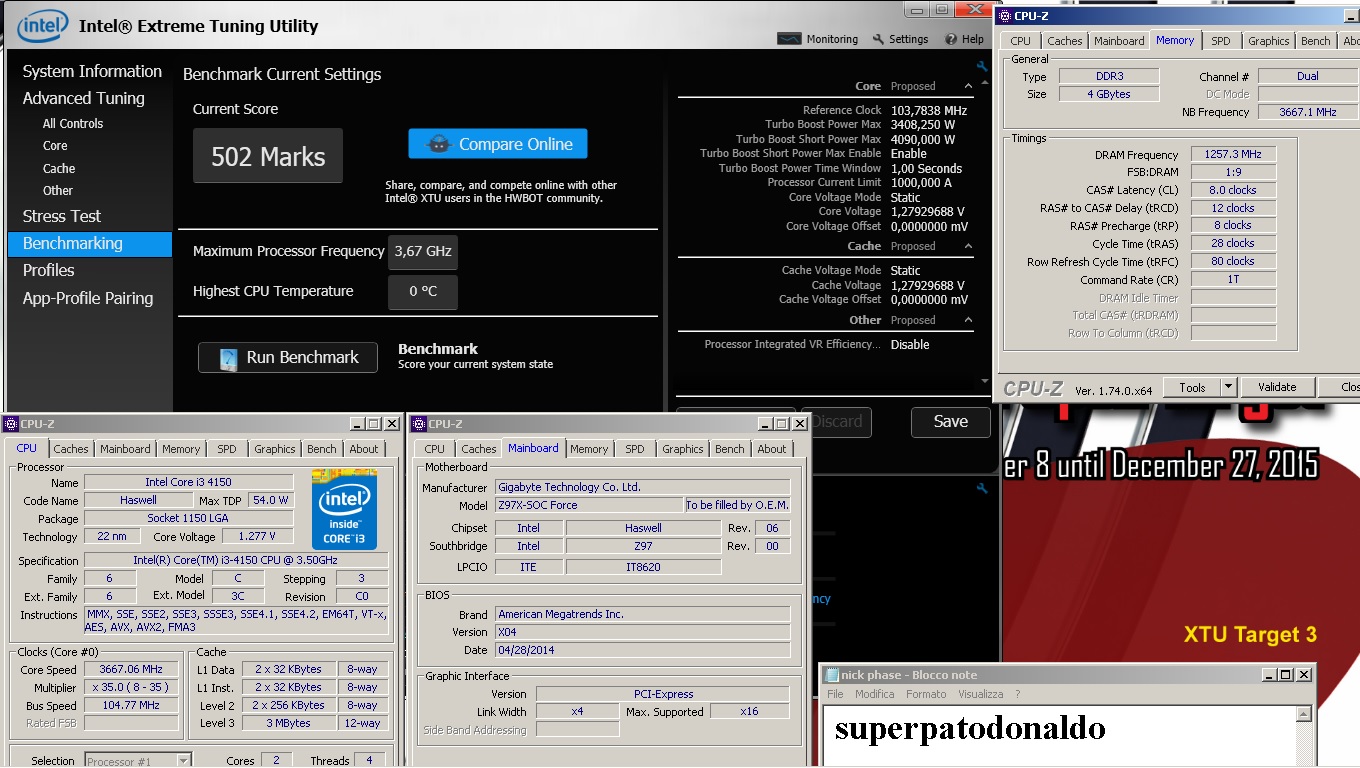Click the wrench icon below Save button
Image resolution: width=1360 pixels, height=768 pixels.
coord(982,488)
